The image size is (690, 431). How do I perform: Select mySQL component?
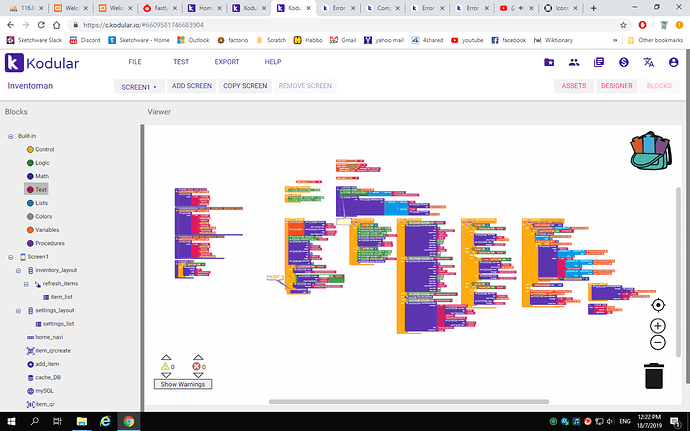tap(40, 391)
